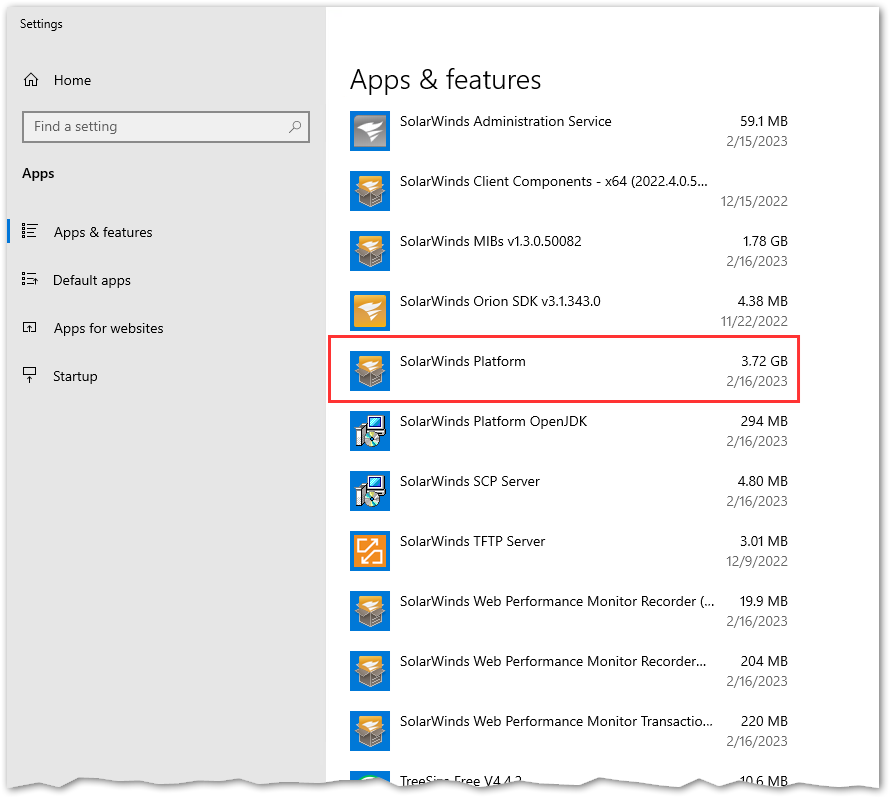Click the Apps section label in sidebar
This screenshot has height=799, width=890.
click(x=38, y=174)
